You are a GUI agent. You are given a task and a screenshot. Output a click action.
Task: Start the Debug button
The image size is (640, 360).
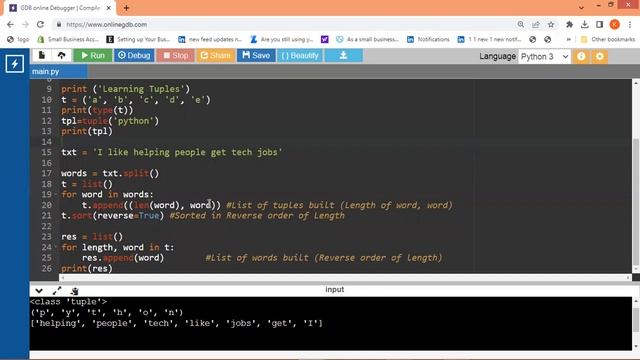pyautogui.click(x=134, y=55)
